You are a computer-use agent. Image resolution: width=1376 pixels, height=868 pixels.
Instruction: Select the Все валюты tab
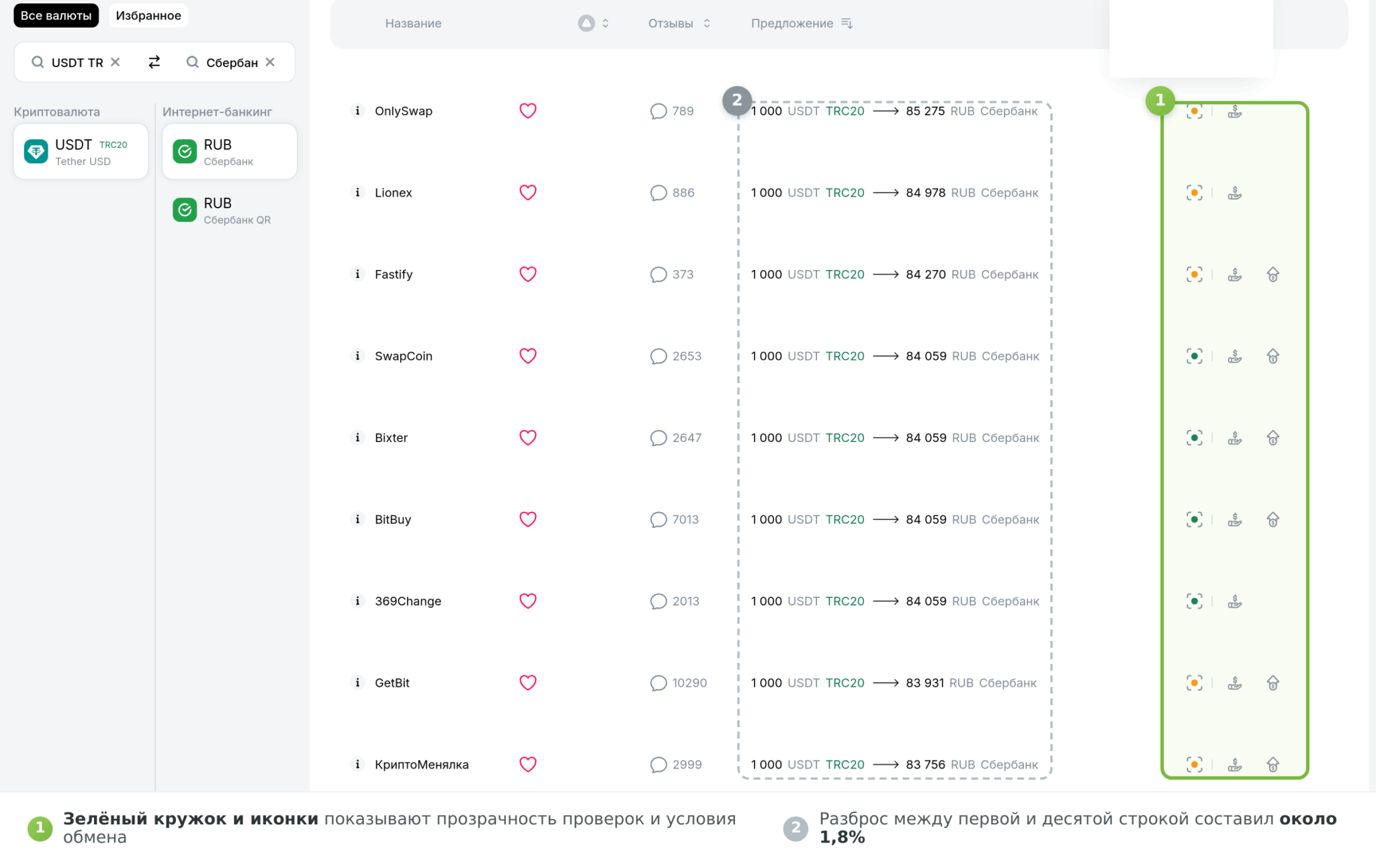(56, 15)
